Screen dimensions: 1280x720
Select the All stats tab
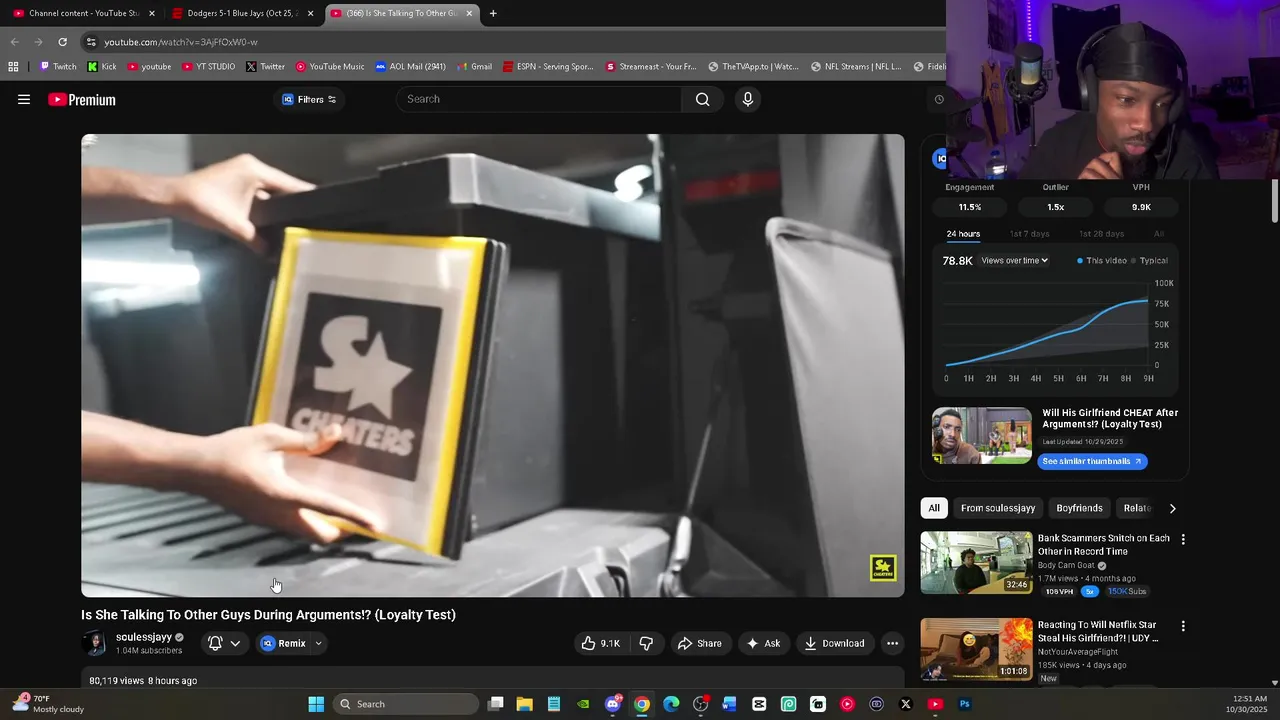click(1159, 234)
